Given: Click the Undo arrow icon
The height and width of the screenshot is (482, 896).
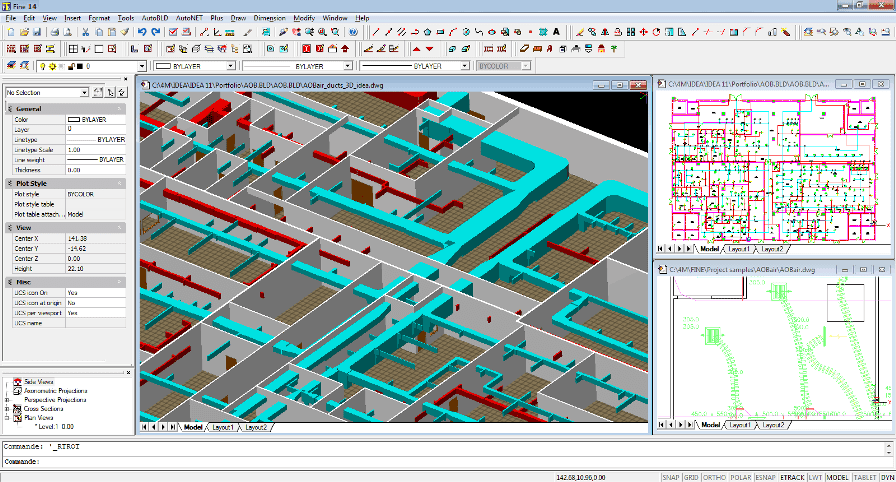Looking at the screenshot, I should point(142,32).
